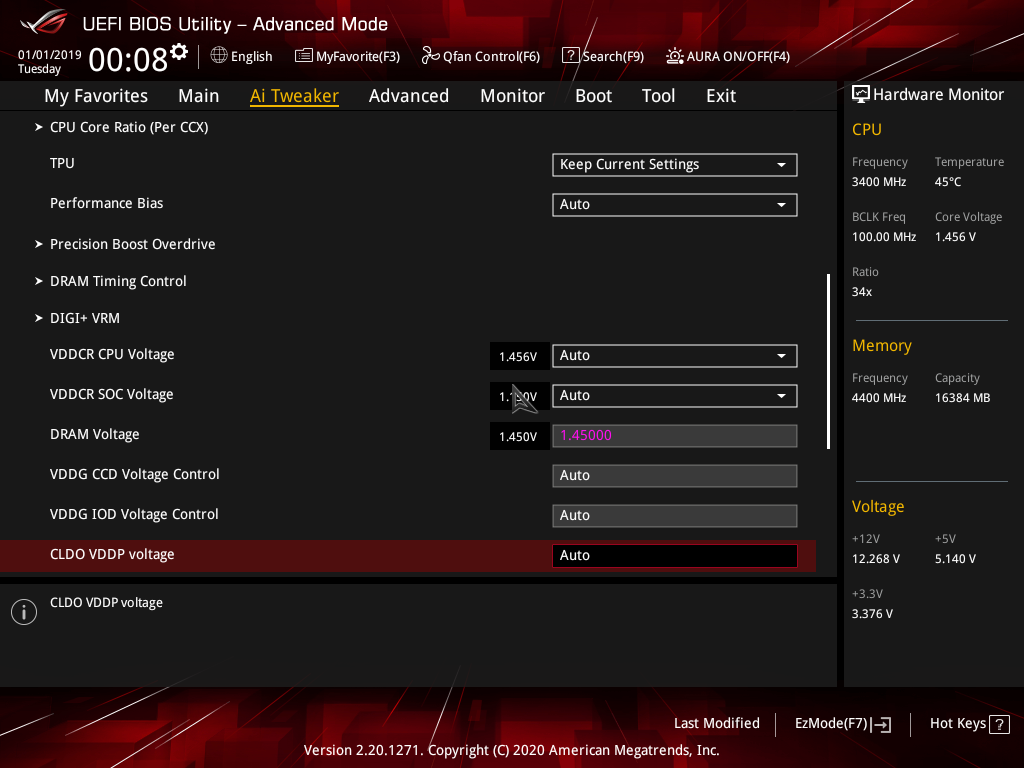The height and width of the screenshot is (768, 1024).
Task: Click the 100.00 MHz BCLK value
Action: pos(884,237)
